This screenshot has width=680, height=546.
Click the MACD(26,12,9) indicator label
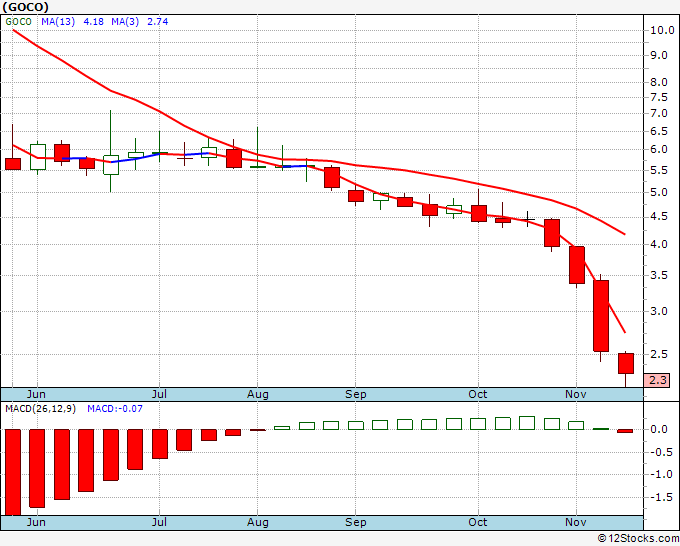pyautogui.click(x=40, y=409)
